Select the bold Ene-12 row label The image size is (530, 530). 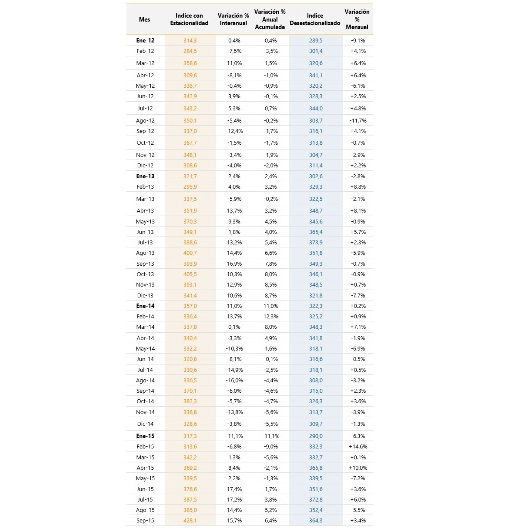pos(145,41)
